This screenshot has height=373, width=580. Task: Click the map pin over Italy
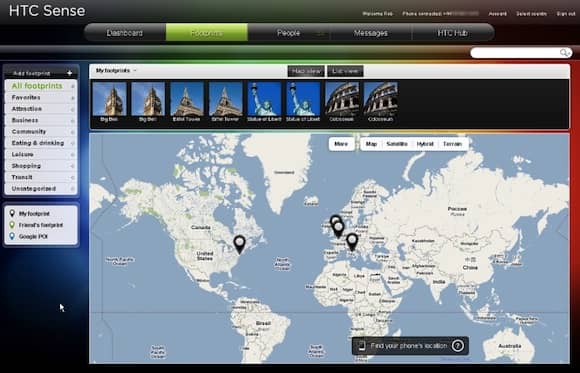pyautogui.click(x=352, y=242)
